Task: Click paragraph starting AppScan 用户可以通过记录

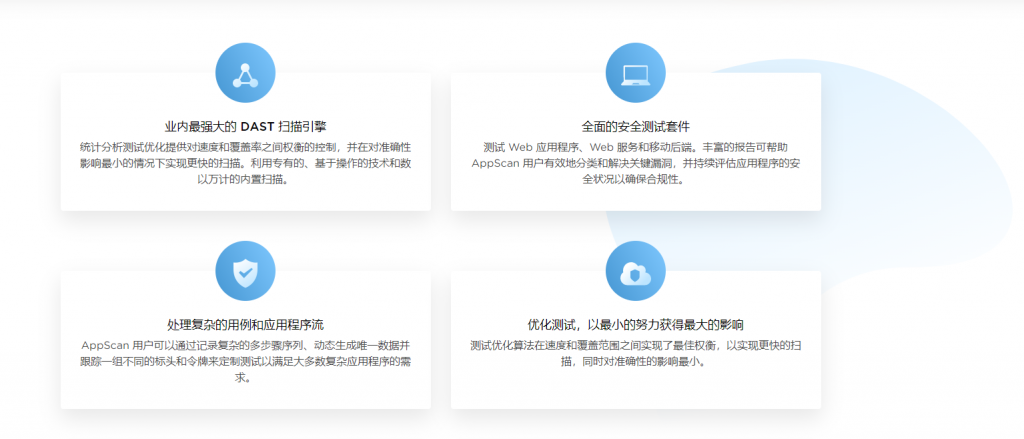Action: (x=245, y=361)
